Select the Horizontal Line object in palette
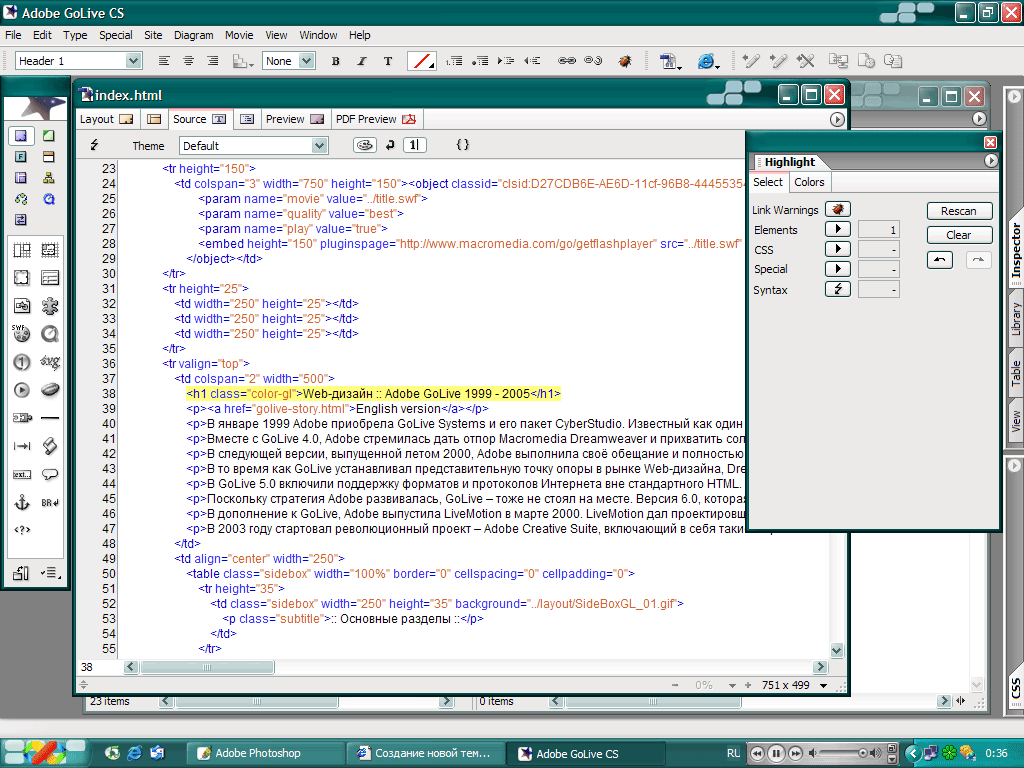 [50, 418]
